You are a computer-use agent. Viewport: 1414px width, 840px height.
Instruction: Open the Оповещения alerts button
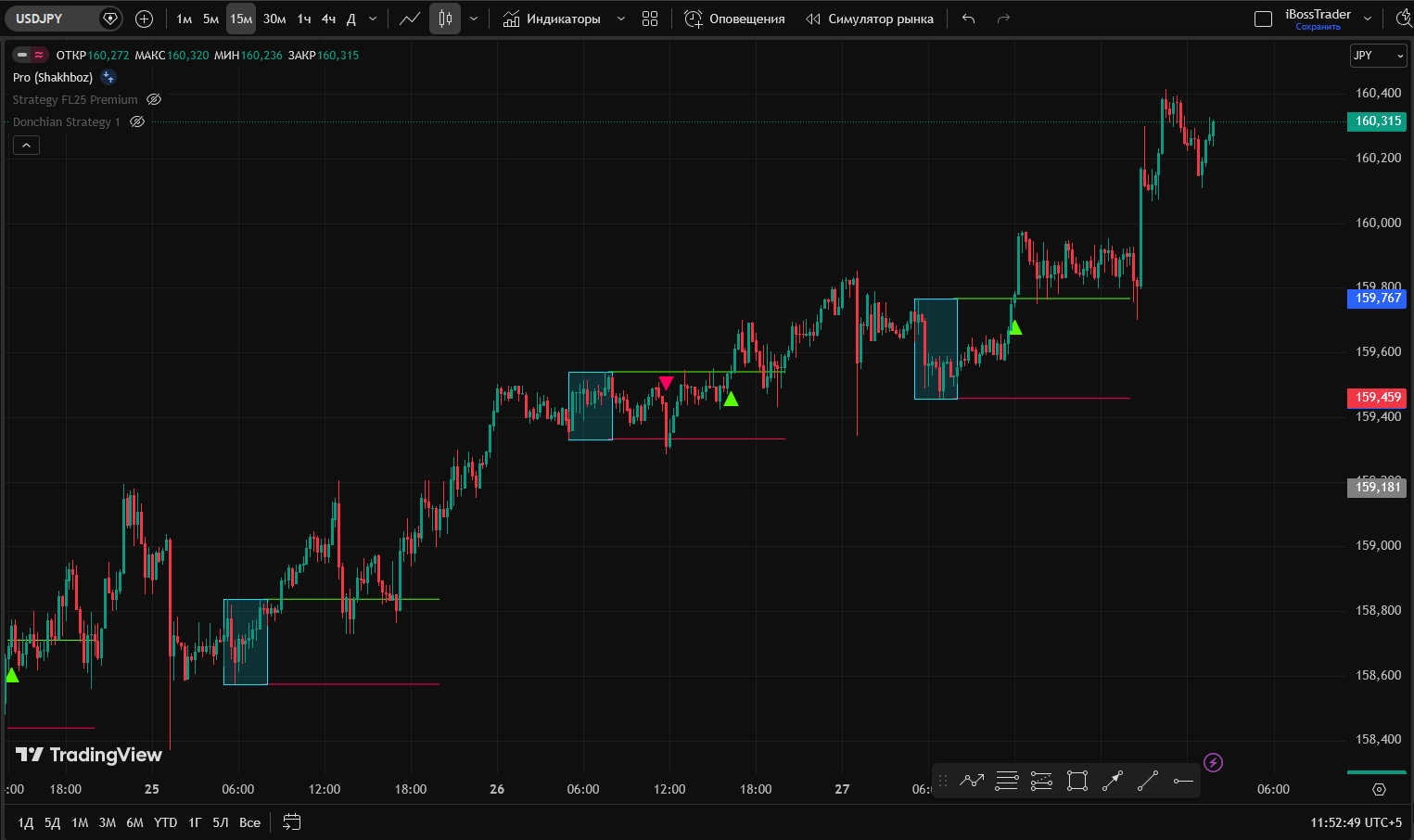[734, 19]
